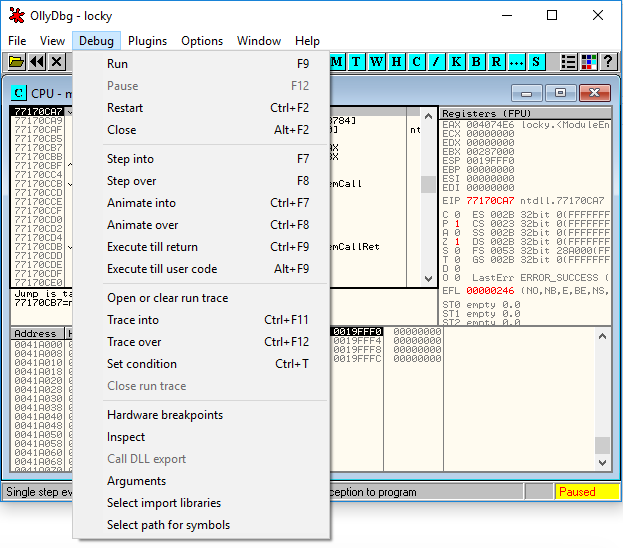Collapse the Debug menu
Screen dimensions: 623x548
coord(96,41)
